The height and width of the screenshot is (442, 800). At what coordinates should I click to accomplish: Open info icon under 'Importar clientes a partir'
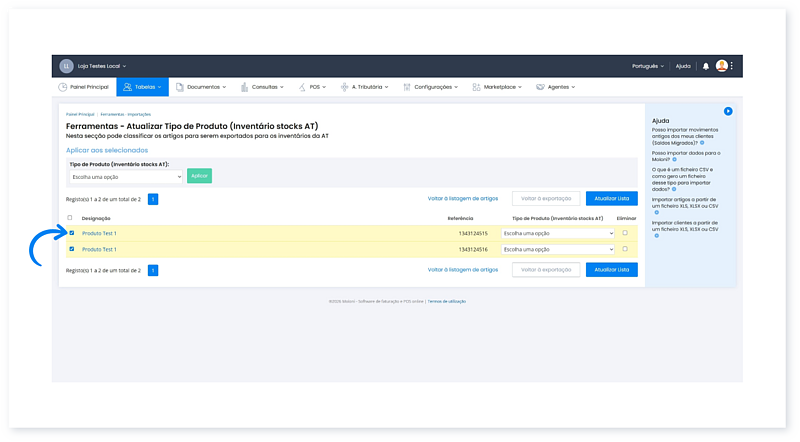(x=657, y=236)
